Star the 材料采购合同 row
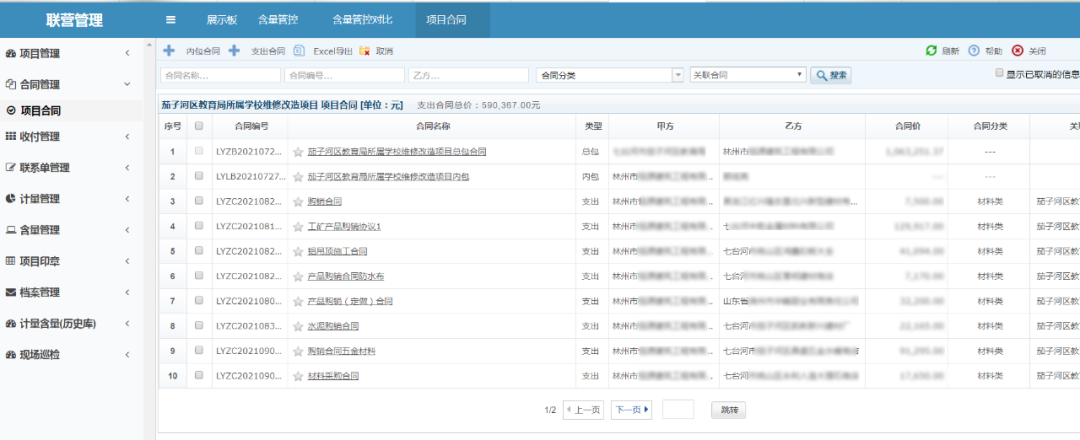 pos(298,376)
